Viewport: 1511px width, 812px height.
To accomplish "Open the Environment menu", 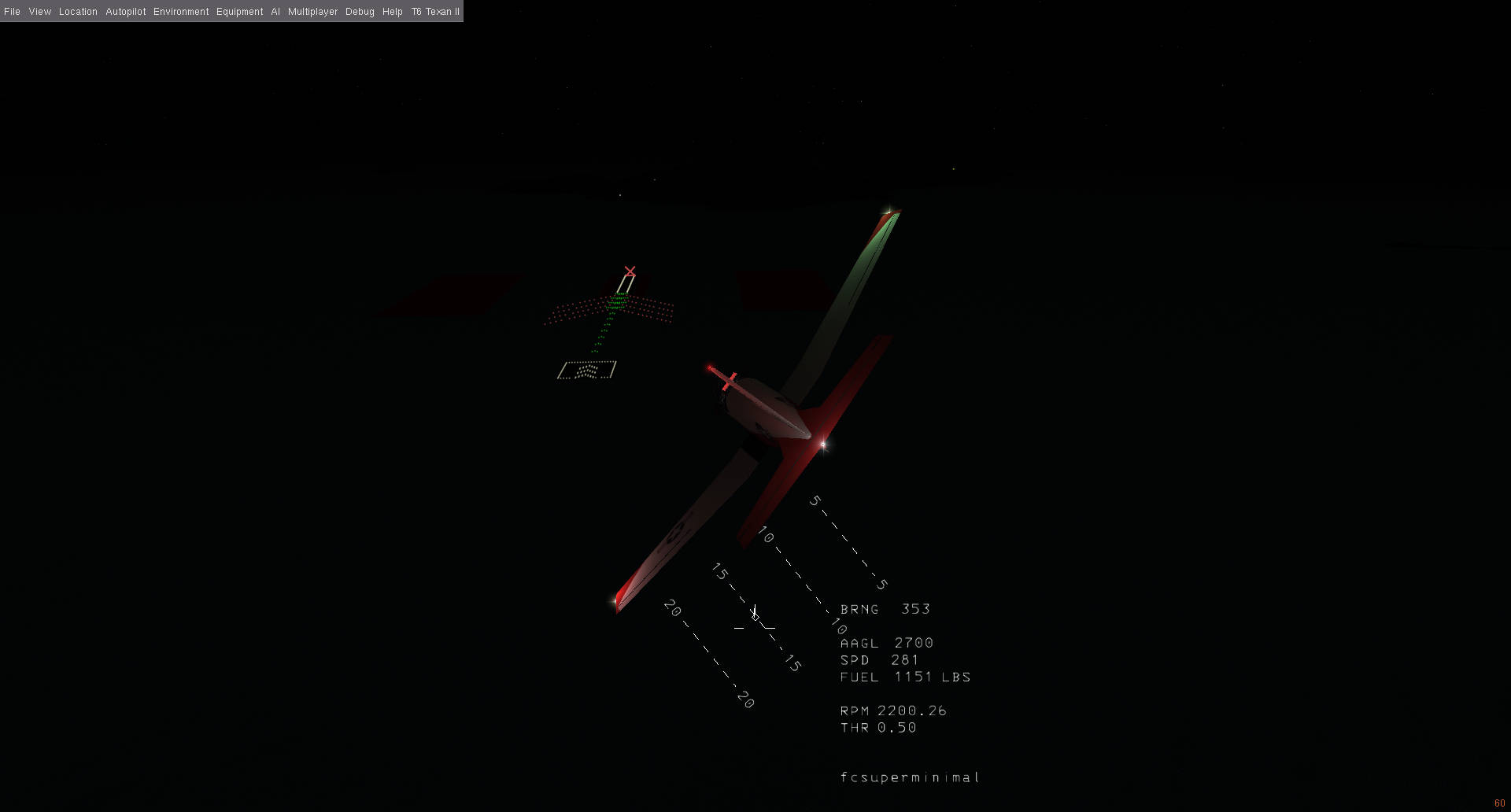I will 181,11.
